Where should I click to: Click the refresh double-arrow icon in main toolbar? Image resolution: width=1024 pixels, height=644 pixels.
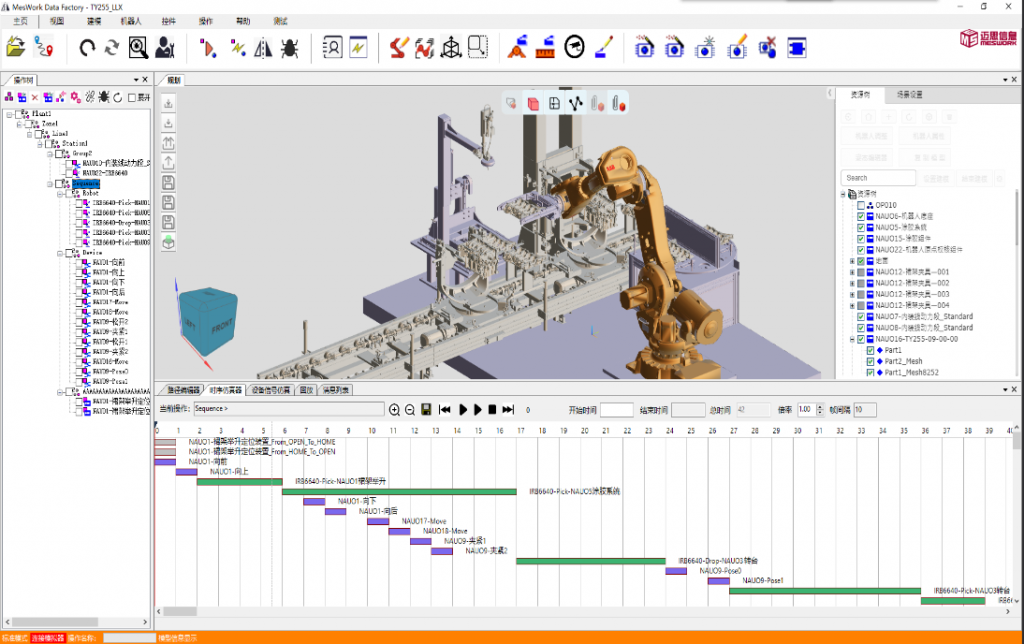[112, 48]
